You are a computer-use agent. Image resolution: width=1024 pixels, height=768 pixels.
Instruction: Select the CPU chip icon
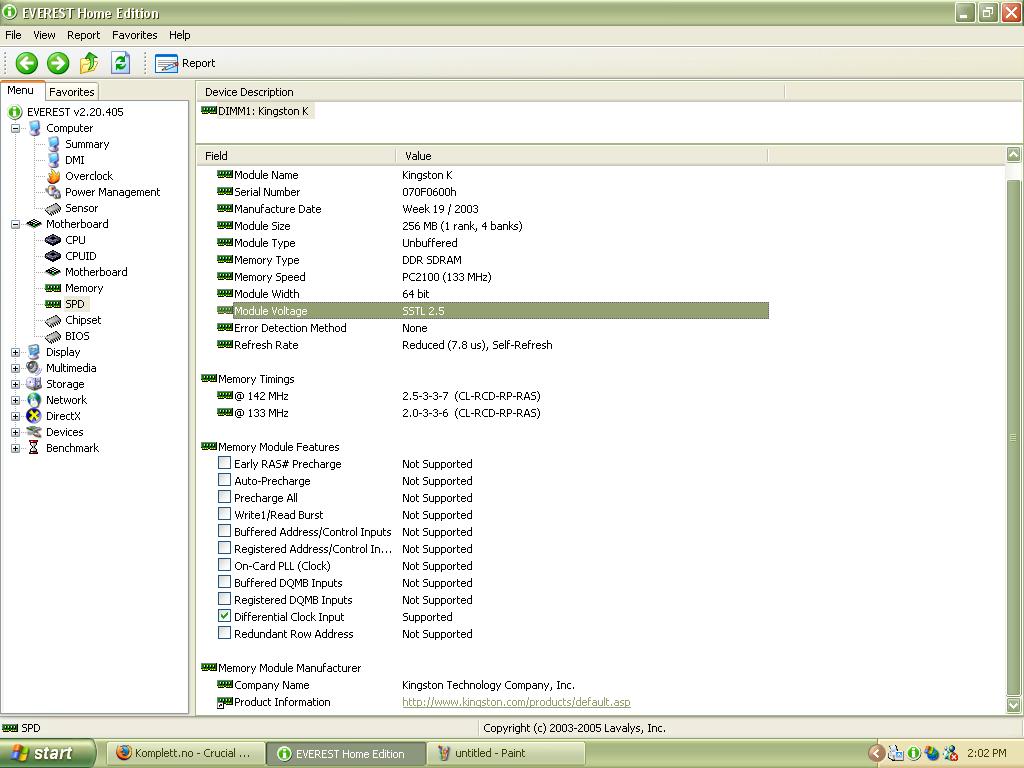tap(53, 240)
